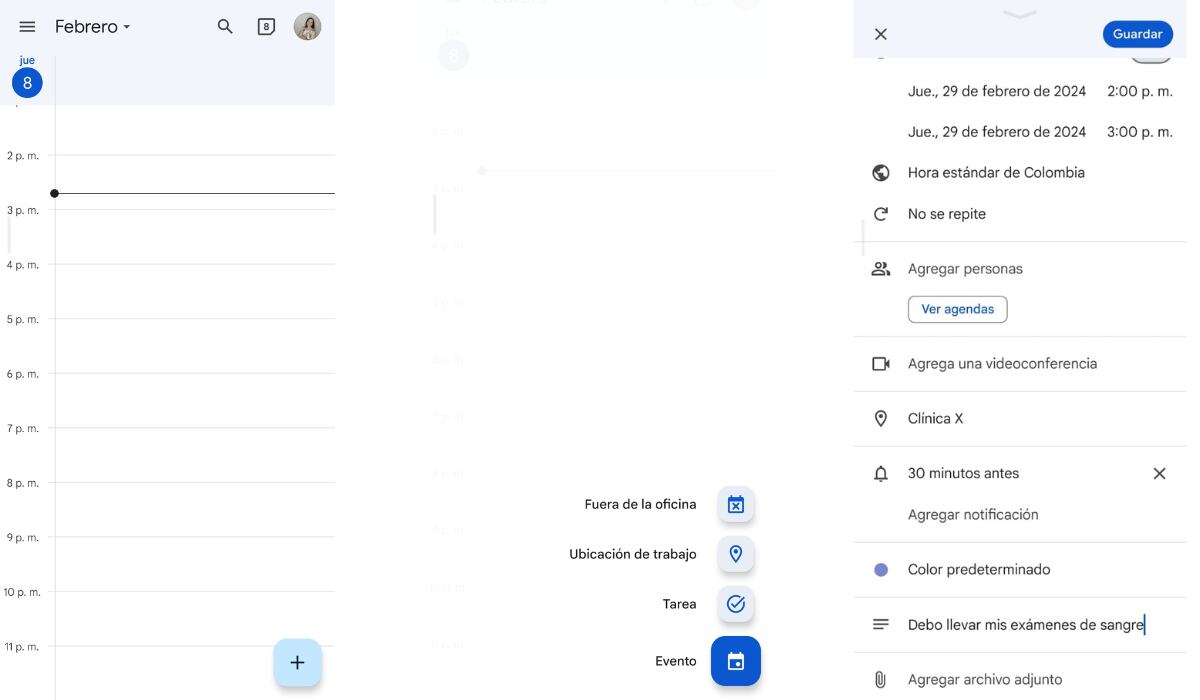1200x700 pixels.
Task: Click the search magnifier icon
Action: point(225,27)
